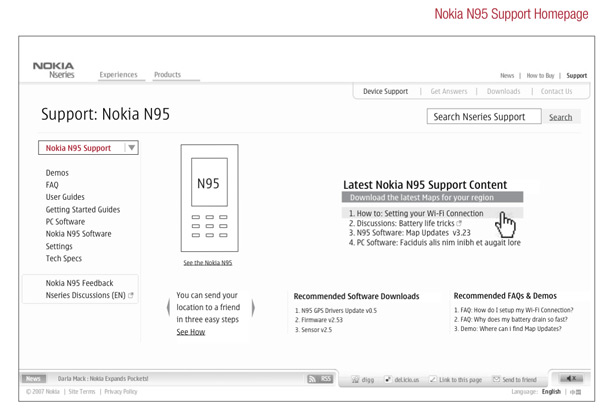Go to News in top navigation

point(507,76)
